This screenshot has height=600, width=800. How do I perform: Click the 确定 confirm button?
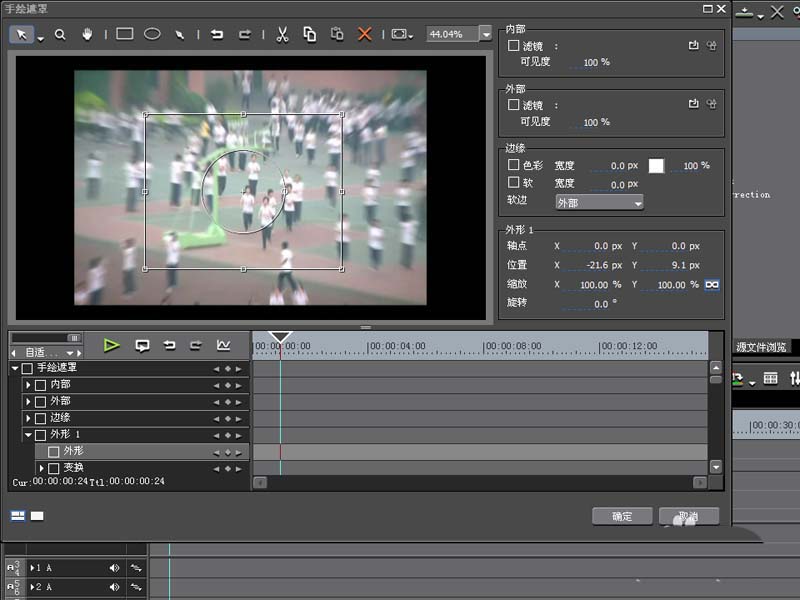click(x=622, y=516)
